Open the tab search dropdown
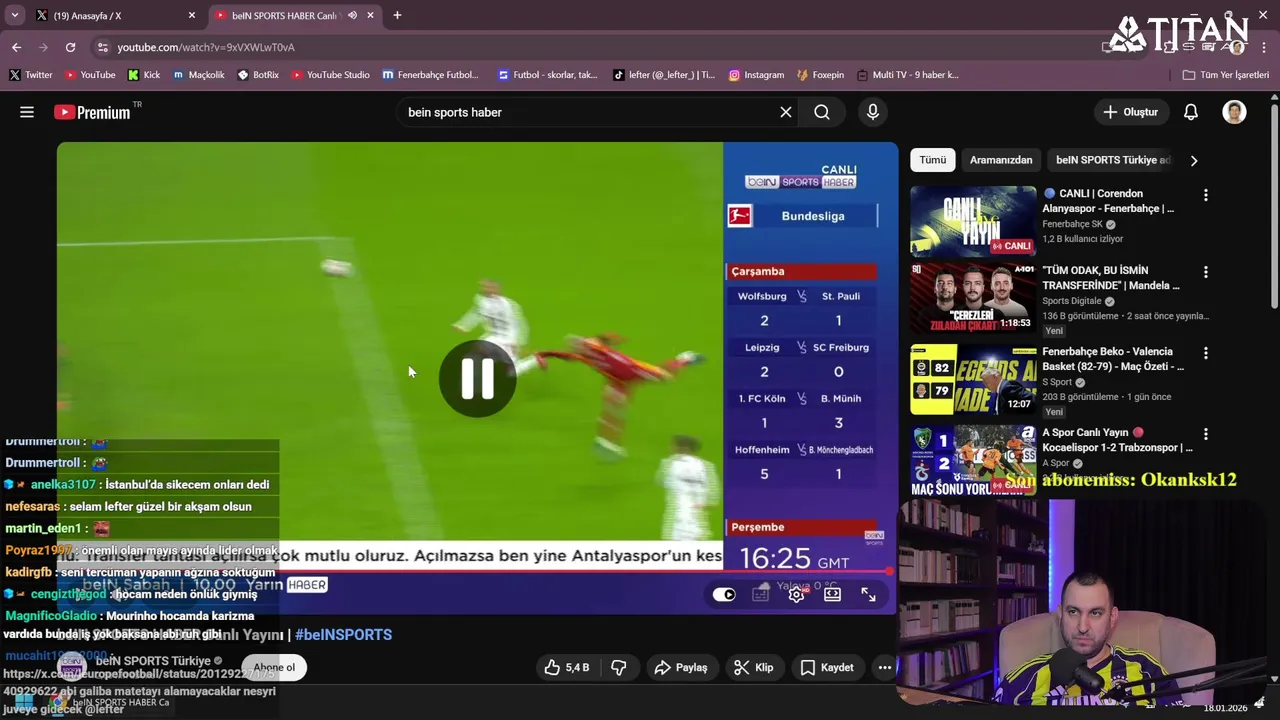This screenshot has width=1280, height=720. point(14,15)
